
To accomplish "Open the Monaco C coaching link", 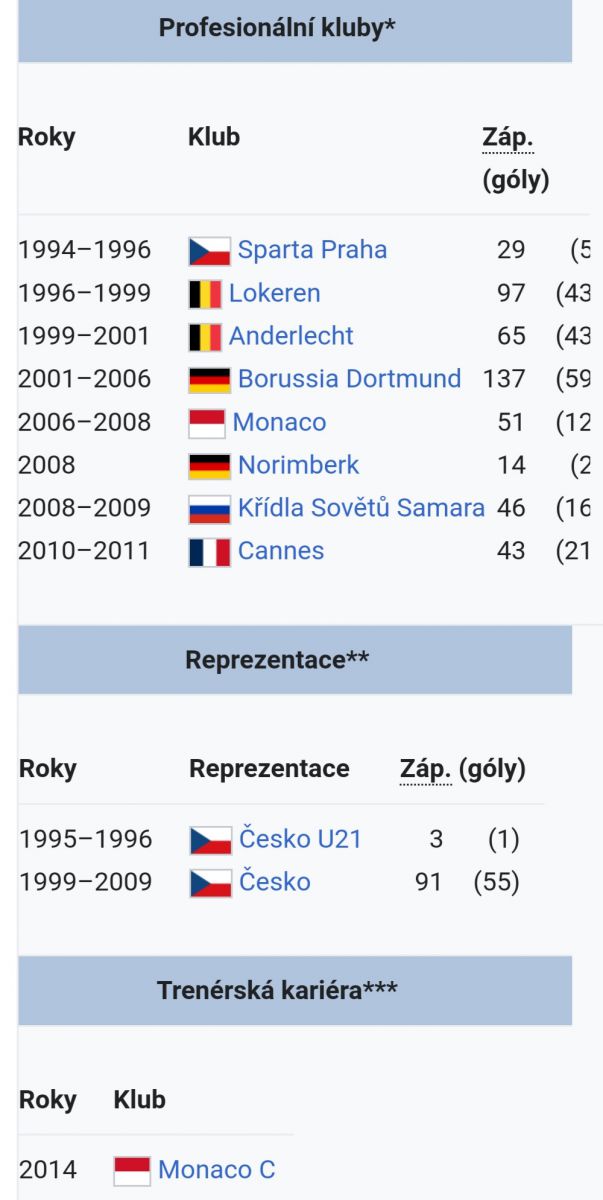I will pyautogui.click(x=217, y=1170).
